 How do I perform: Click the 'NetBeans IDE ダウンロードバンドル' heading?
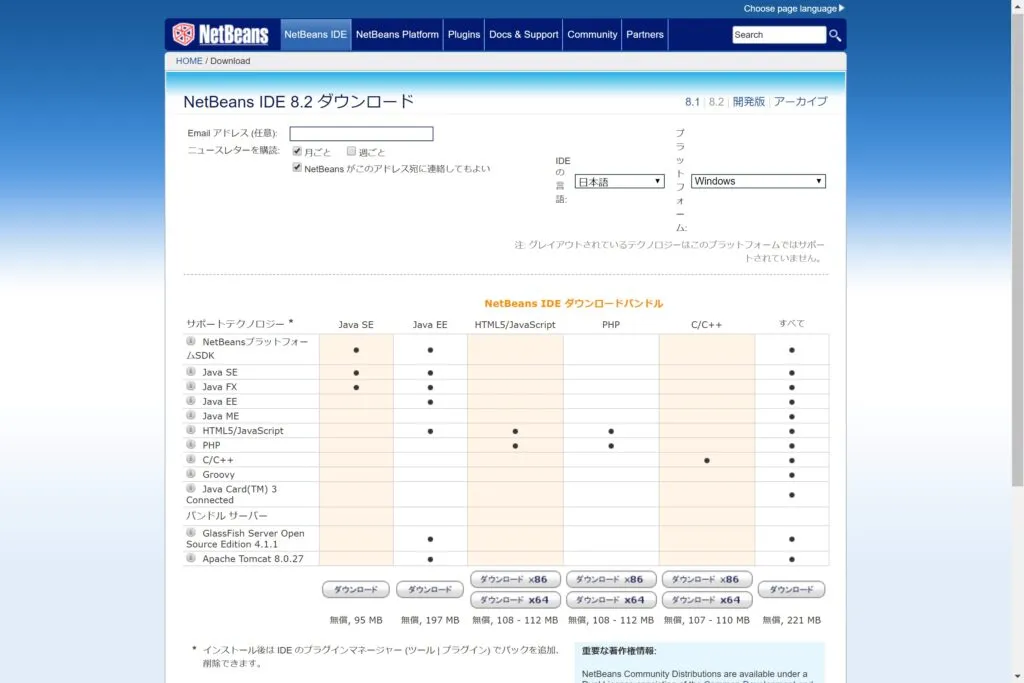click(x=573, y=303)
